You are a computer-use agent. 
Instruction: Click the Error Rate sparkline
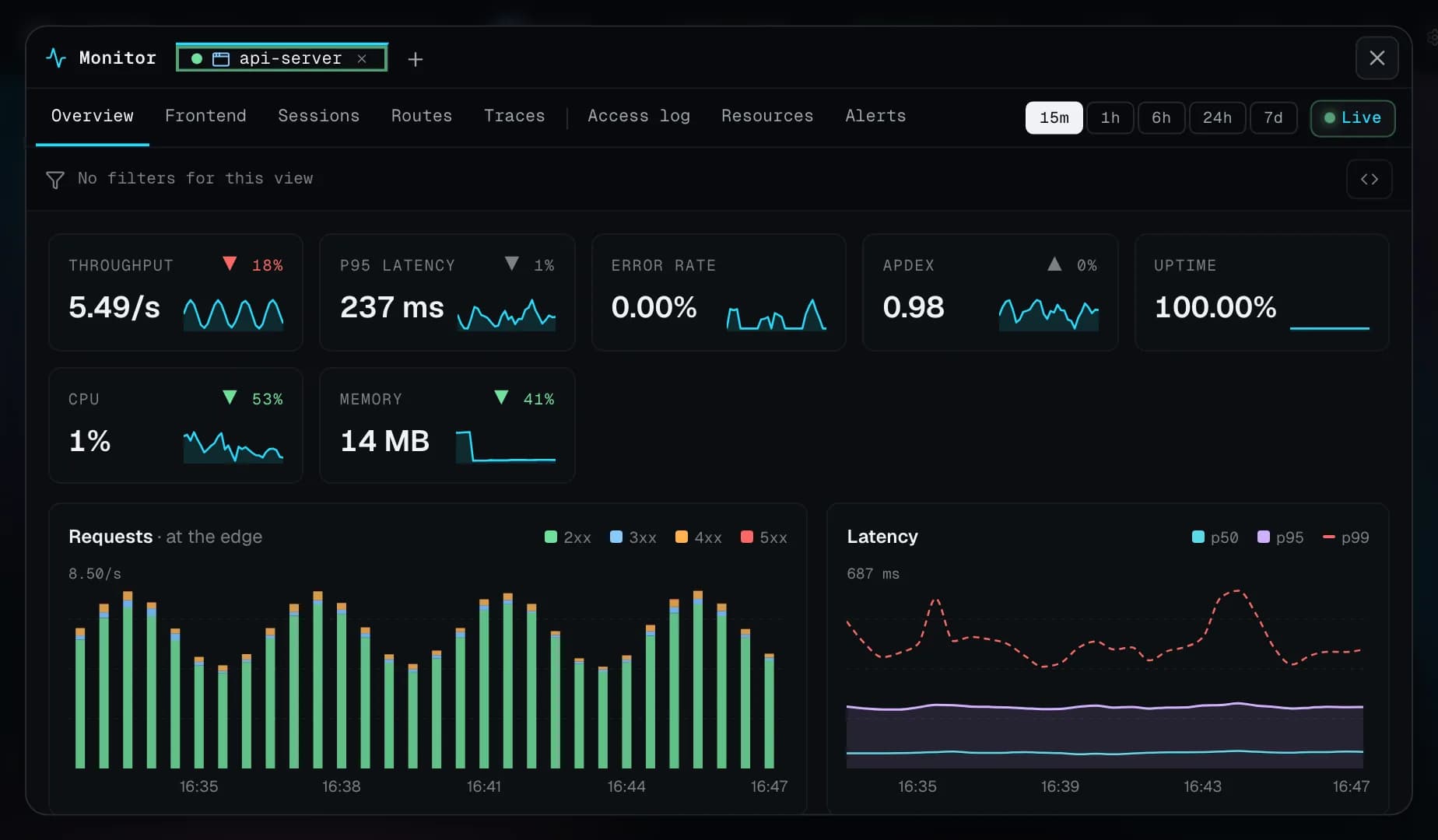coord(776,314)
